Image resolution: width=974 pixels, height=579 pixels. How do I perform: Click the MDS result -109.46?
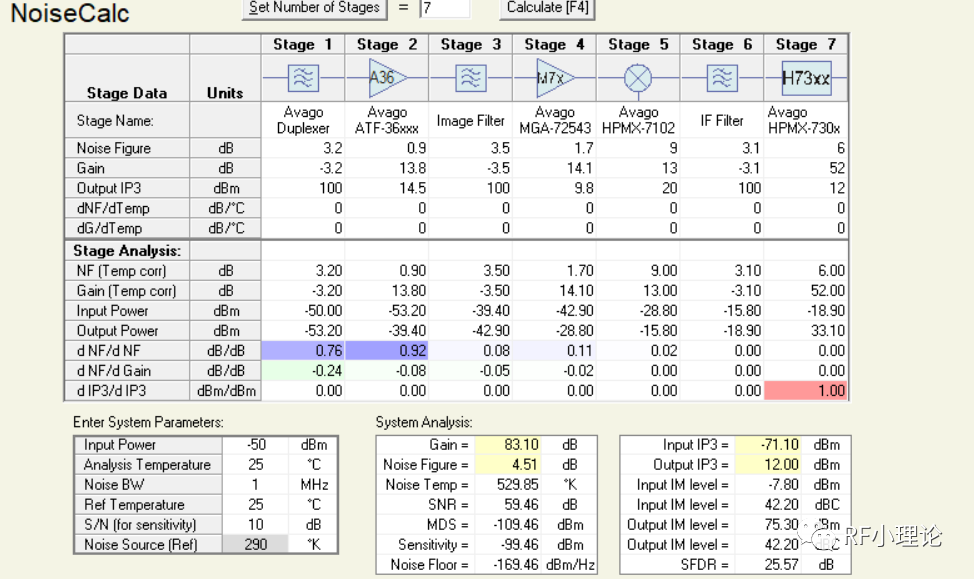[x=507, y=524]
